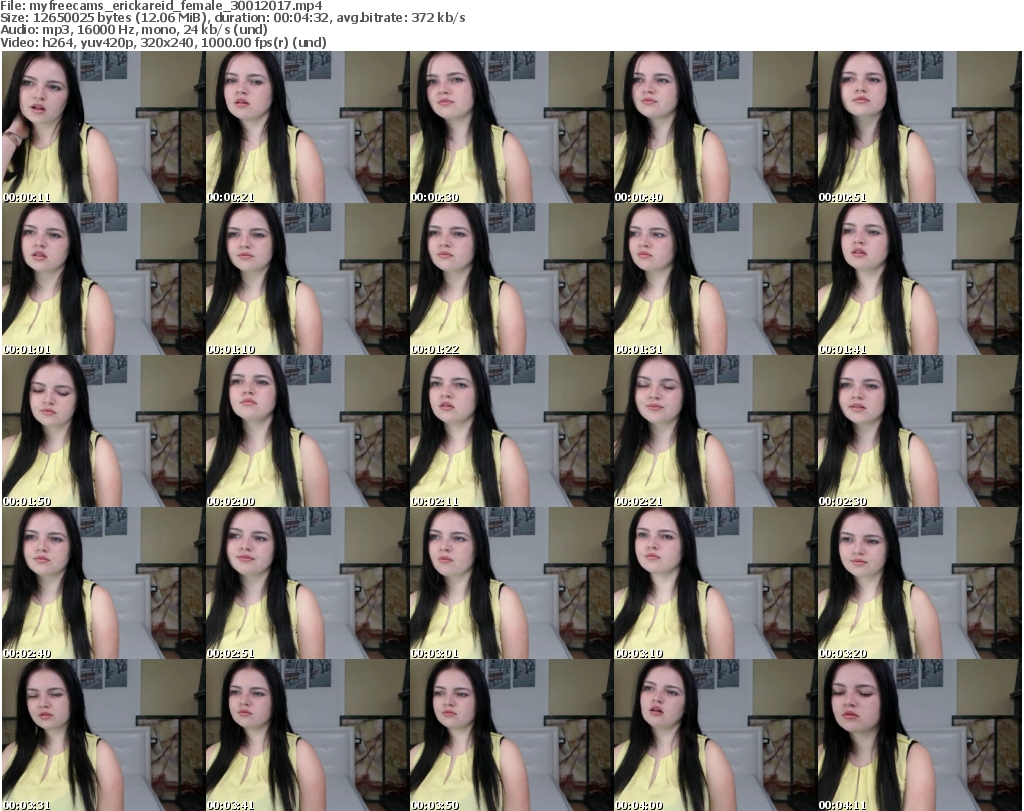
Task: Pick the frame labeled 00:00:40
Action: click(715, 127)
